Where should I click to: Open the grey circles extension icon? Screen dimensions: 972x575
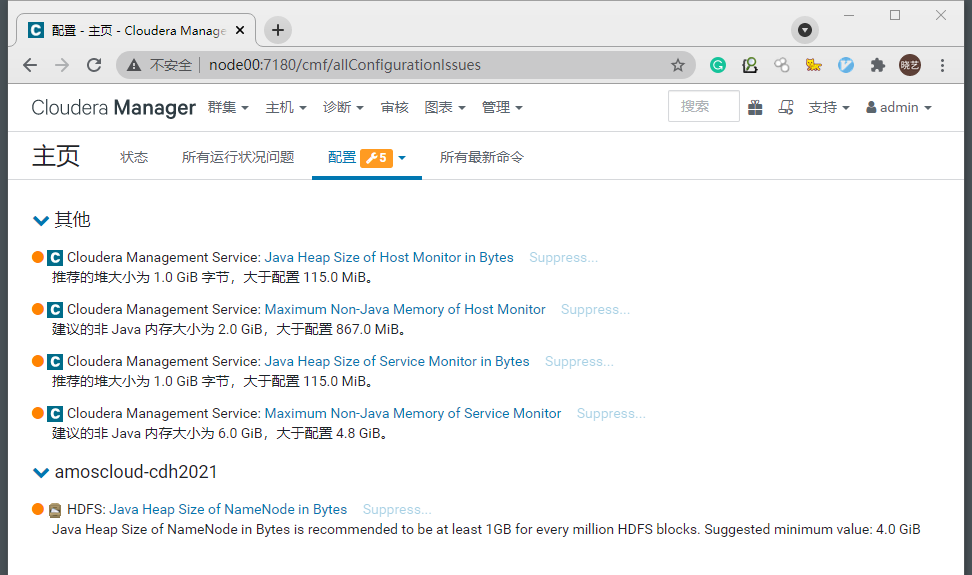[782, 65]
